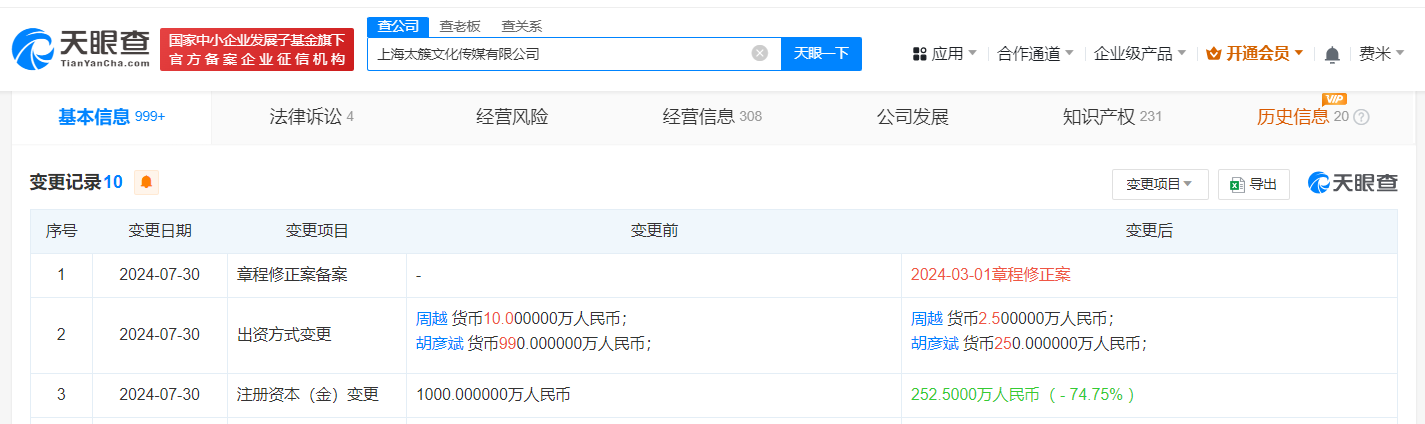
Task: Select the 知识产权 tab
Action: (x=1112, y=117)
